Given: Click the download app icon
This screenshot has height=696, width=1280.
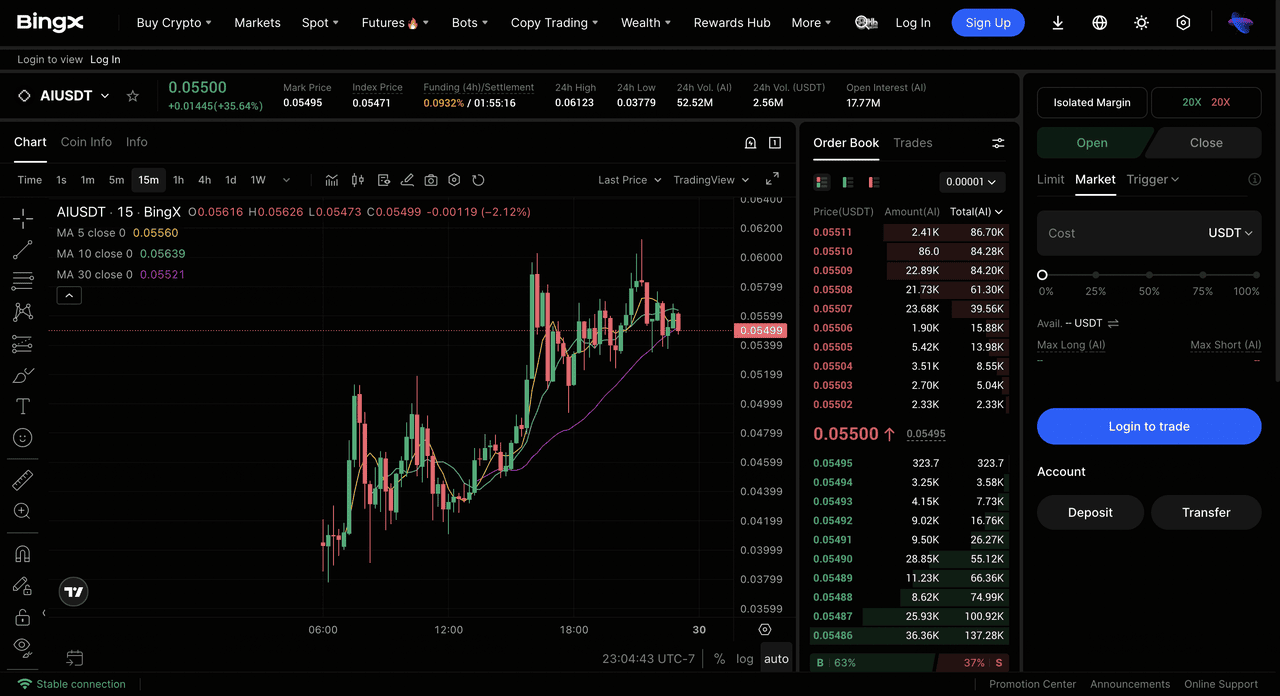Looking at the screenshot, I should click(1057, 22).
